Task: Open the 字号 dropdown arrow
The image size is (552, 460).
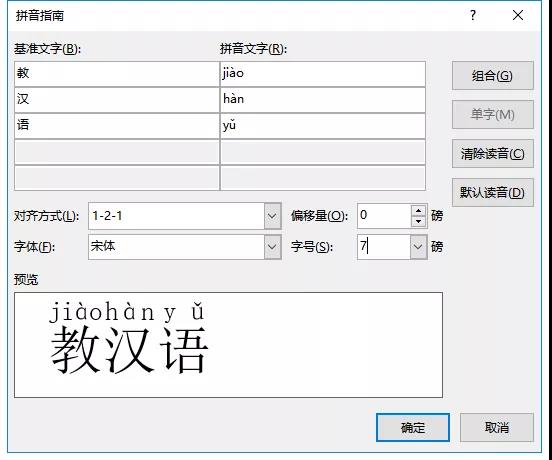Action: pos(418,247)
